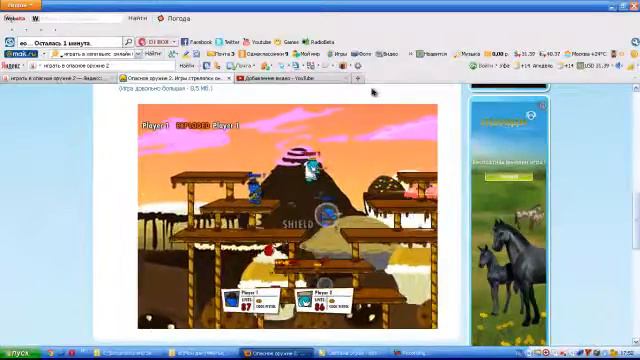Image resolution: width=640 pixels, height=360 pixels.
Task: Click the Ey 40.37 euro rate item
Action: tap(549, 54)
